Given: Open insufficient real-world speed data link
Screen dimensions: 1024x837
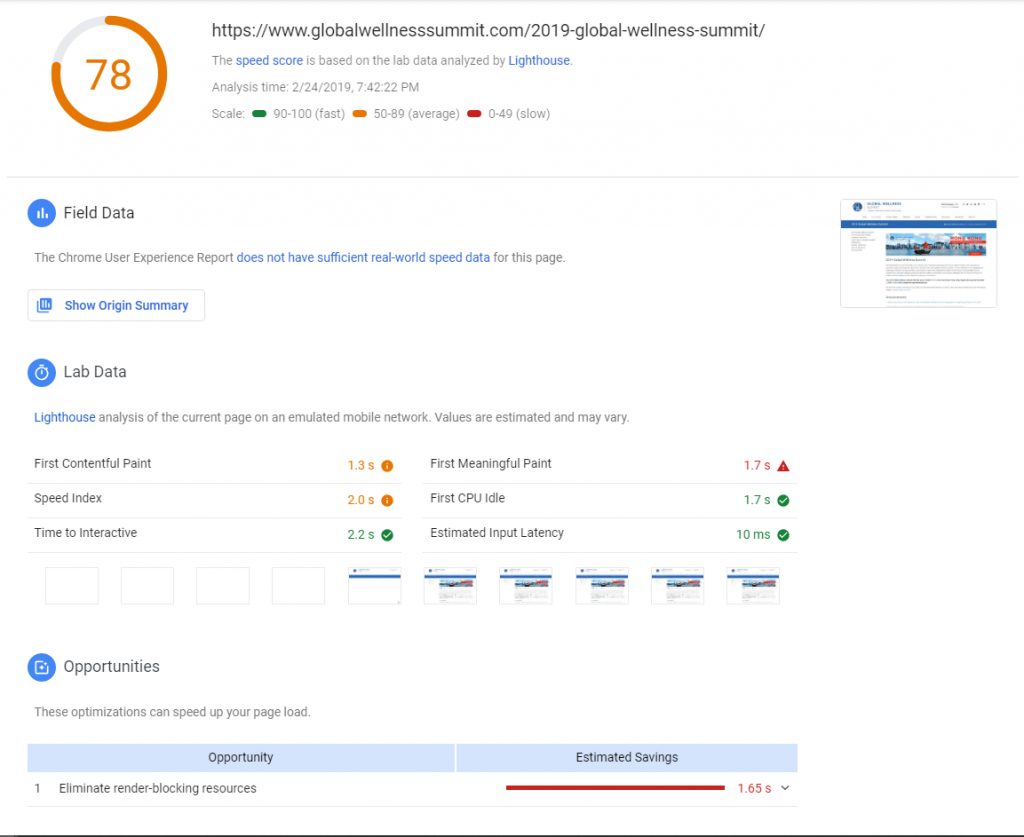Looking at the screenshot, I should [x=363, y=257].
